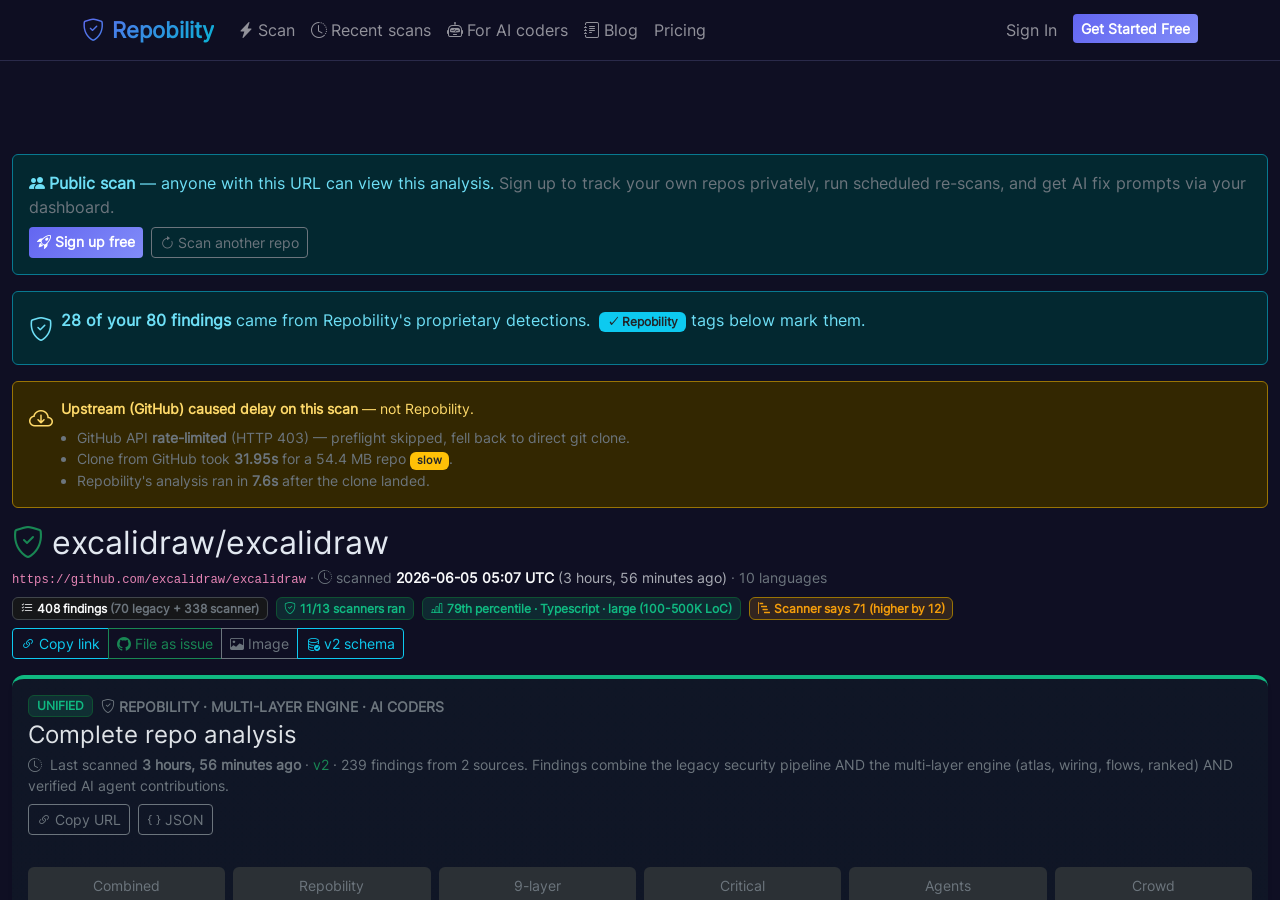Switch to the 9-layer tab
Image resolution: width=1280 pixels, height=900 pixels.
[537, 886]
